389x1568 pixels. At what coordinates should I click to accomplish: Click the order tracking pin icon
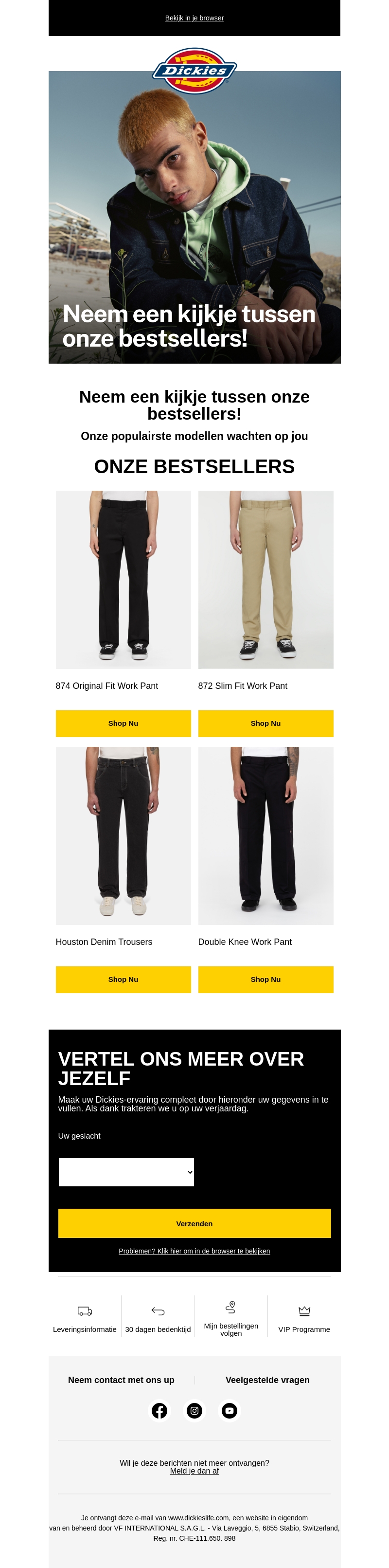231,1307
